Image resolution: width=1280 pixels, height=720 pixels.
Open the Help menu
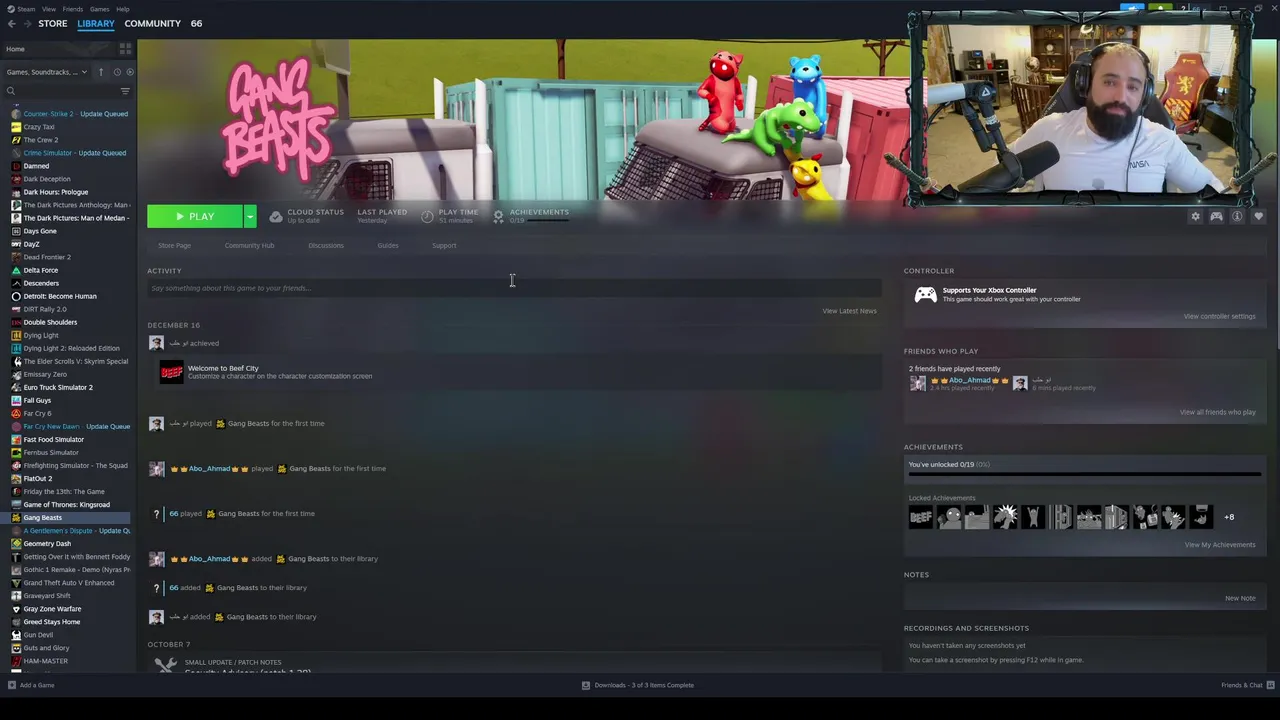(x=122, y=9)
